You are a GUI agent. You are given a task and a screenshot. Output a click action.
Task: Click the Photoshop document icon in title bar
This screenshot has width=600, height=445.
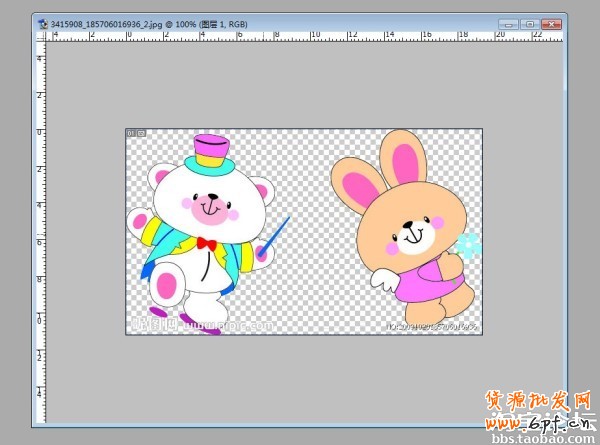[40, 22]
